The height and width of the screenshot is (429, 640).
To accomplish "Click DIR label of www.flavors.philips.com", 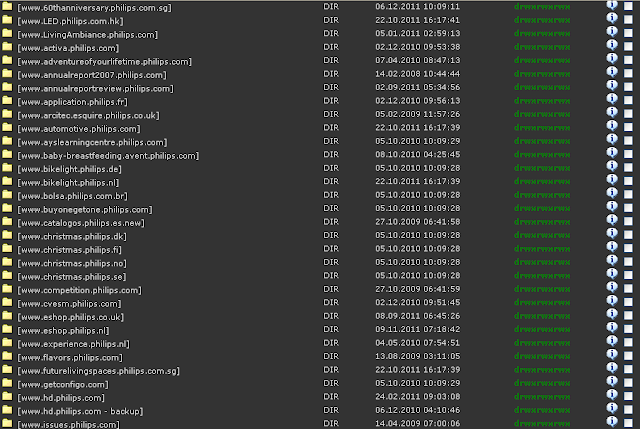I will coord(331,356).
